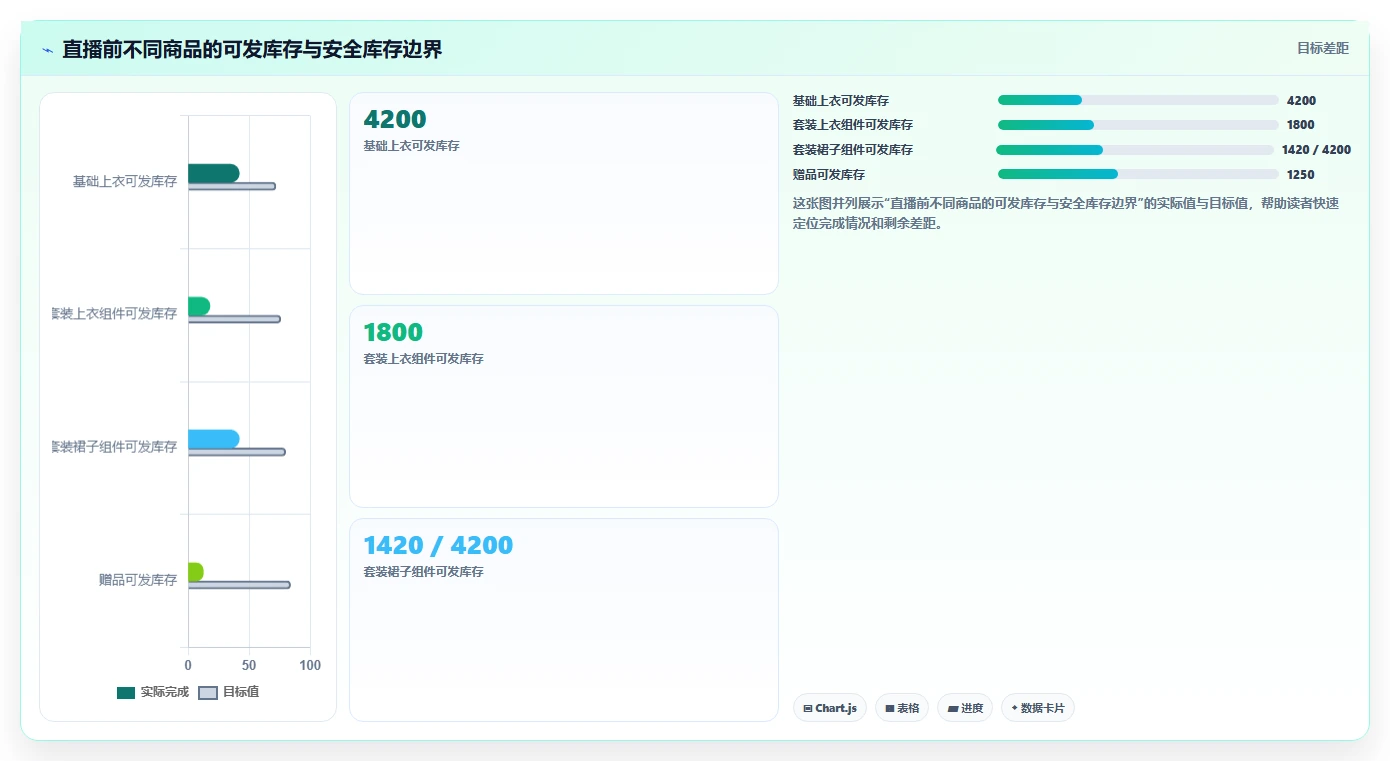The width and height of the screenshot is (1390, 761).
Task: Click the 1800 value in progress list
Action: pyautogui.click(x=1300, y=125)
